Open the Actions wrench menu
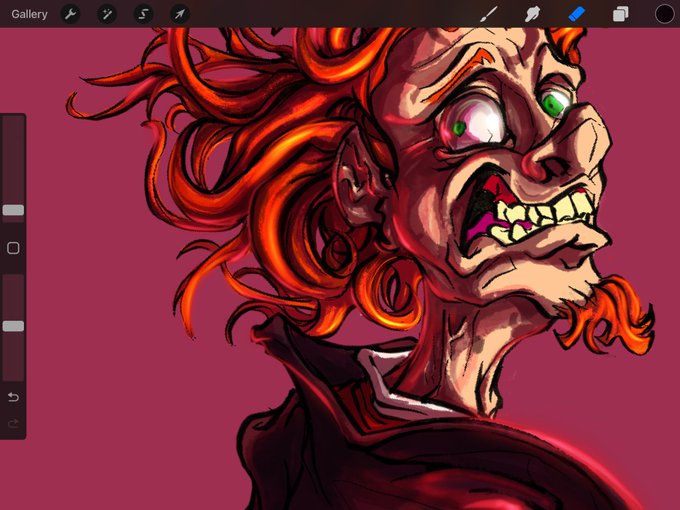This screenshot has width=680, height=510. tap(70, 14)
